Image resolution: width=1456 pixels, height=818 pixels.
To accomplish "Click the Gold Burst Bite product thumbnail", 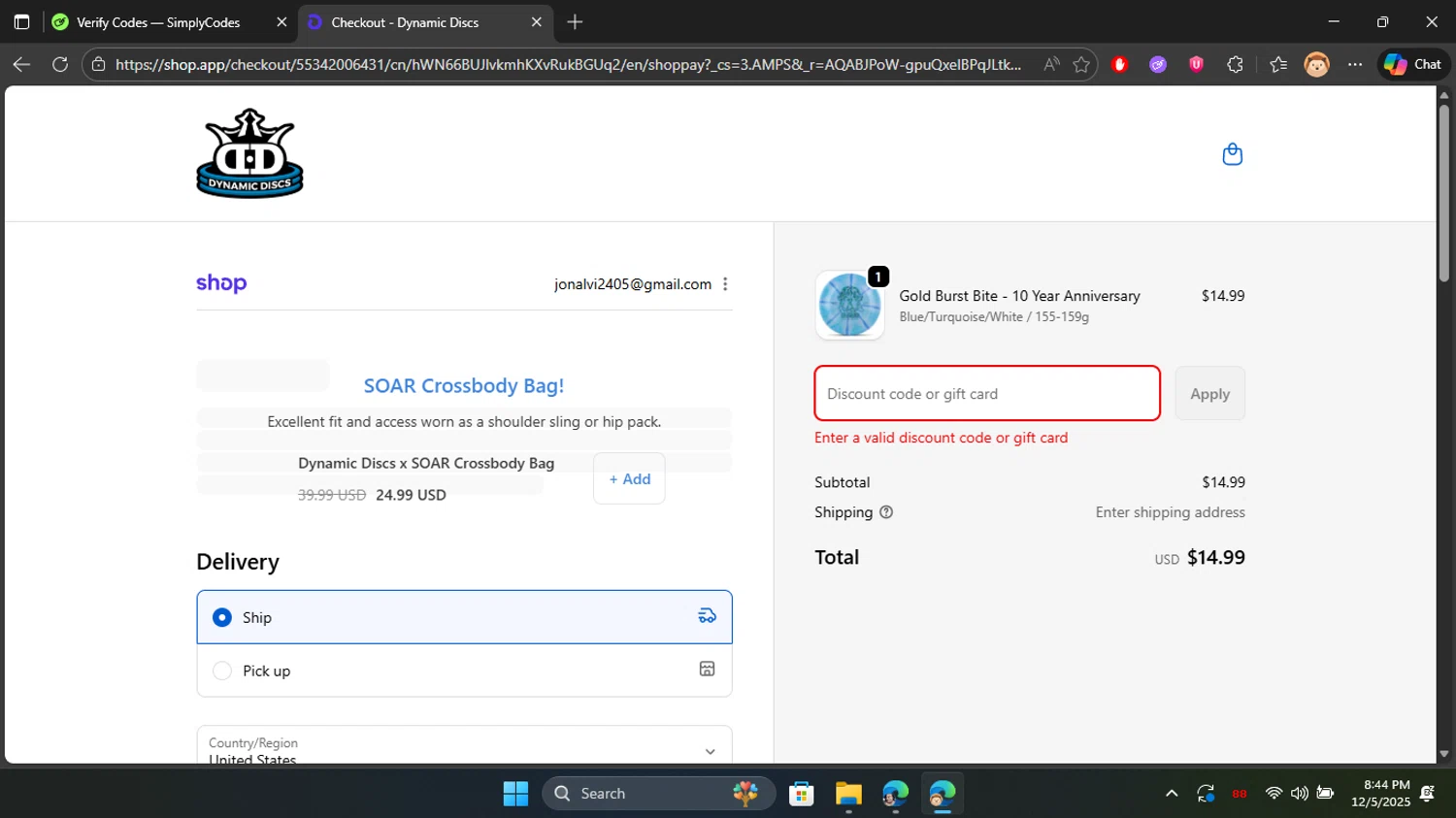I will coord(849,305).
